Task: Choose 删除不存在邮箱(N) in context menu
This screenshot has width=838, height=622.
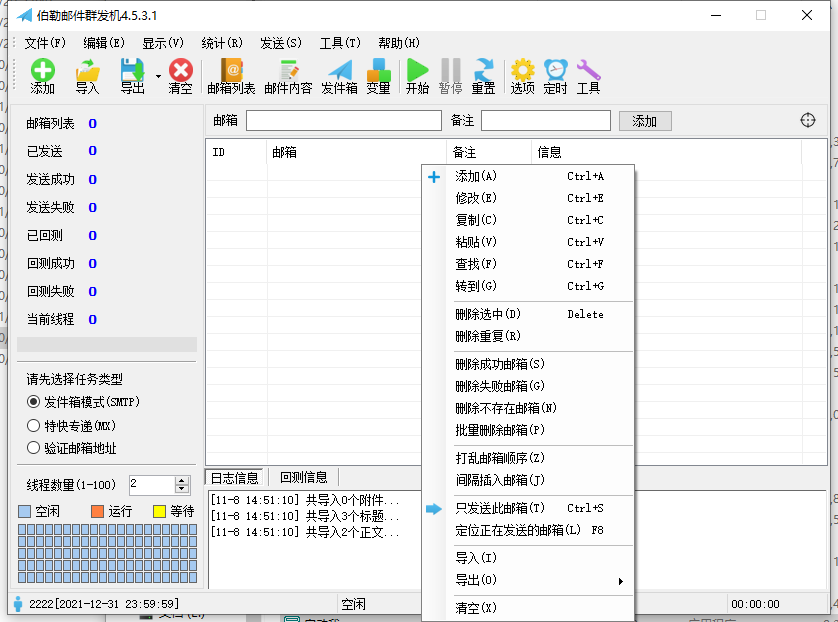Action: 528,408
